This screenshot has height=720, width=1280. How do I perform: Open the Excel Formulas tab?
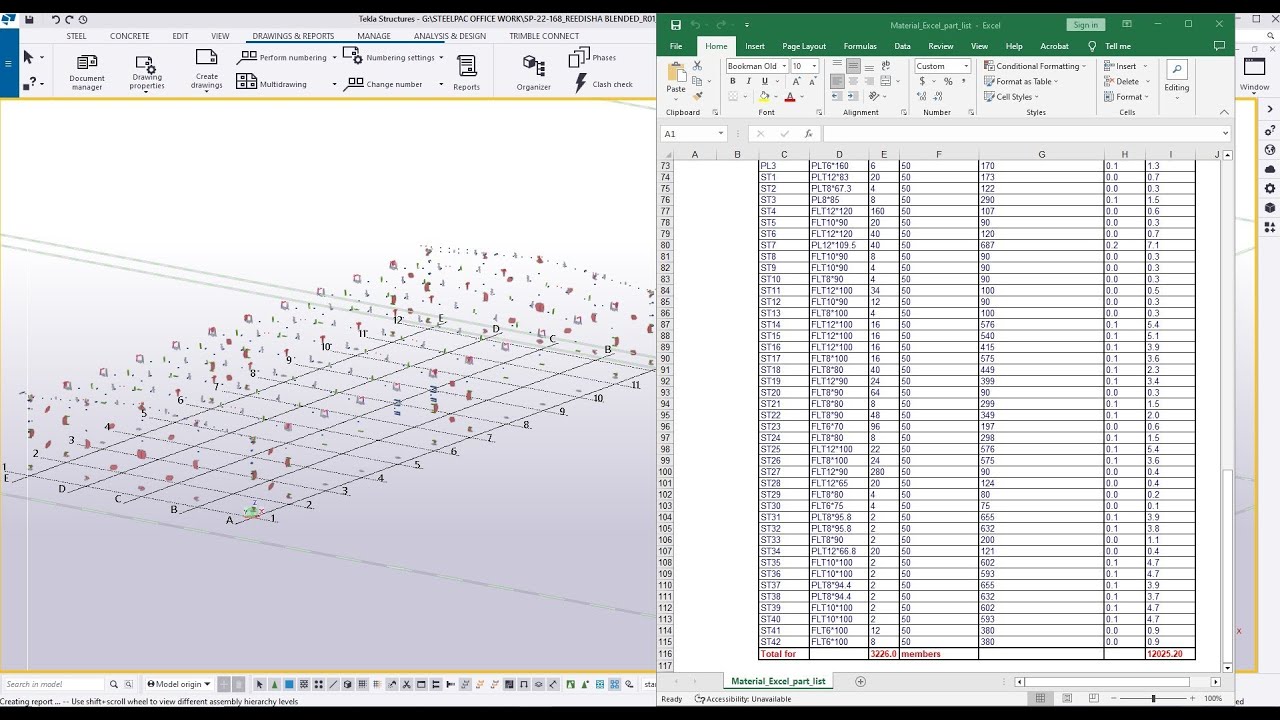click(860, 46)
